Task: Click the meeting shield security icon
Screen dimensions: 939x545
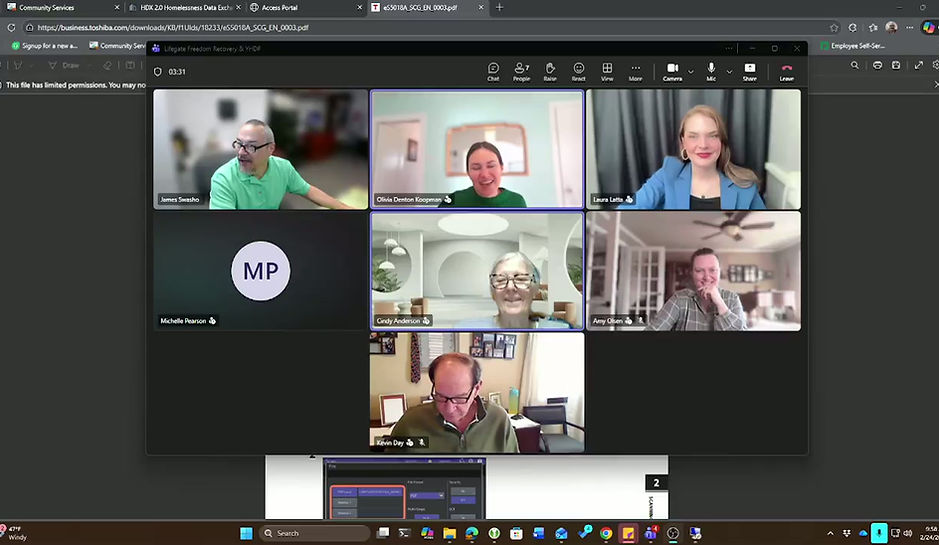Action: tap(157, 71)
